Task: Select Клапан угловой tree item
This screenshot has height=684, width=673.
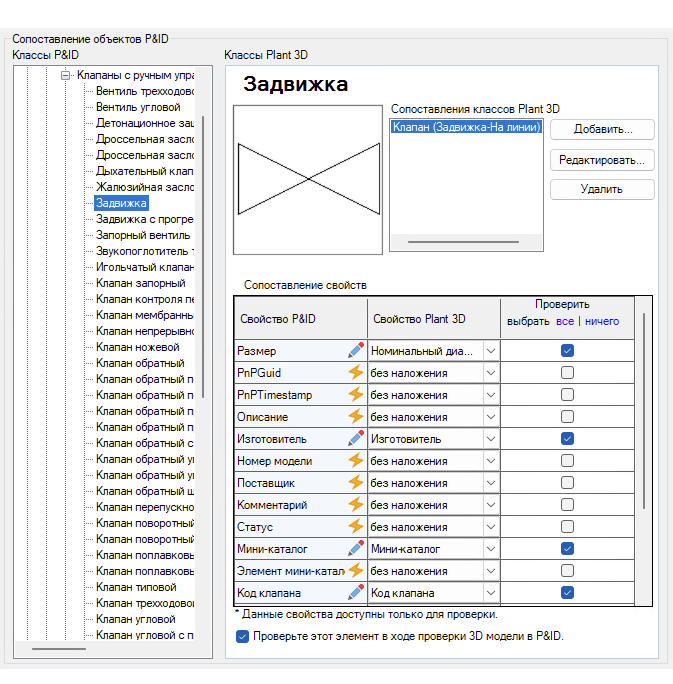Action: point(136,619)
